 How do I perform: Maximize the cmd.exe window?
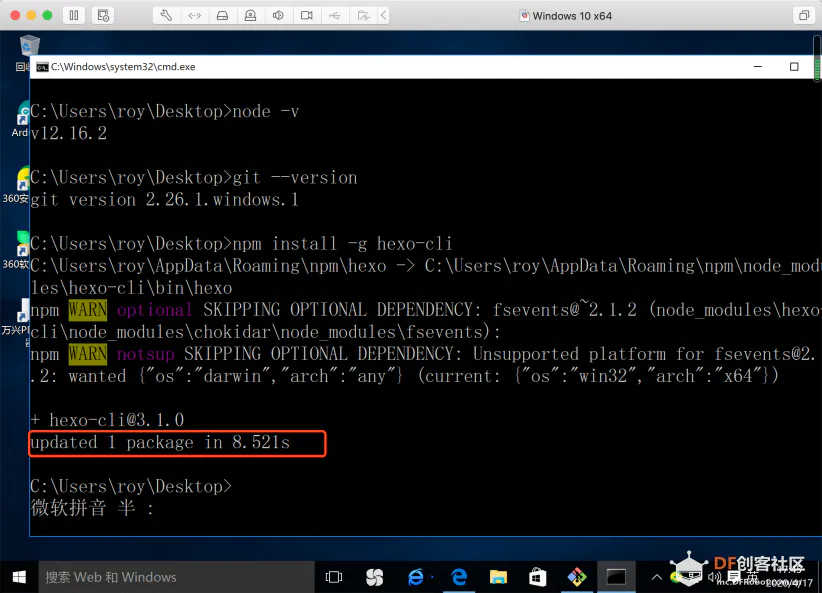tap(794, 67)
